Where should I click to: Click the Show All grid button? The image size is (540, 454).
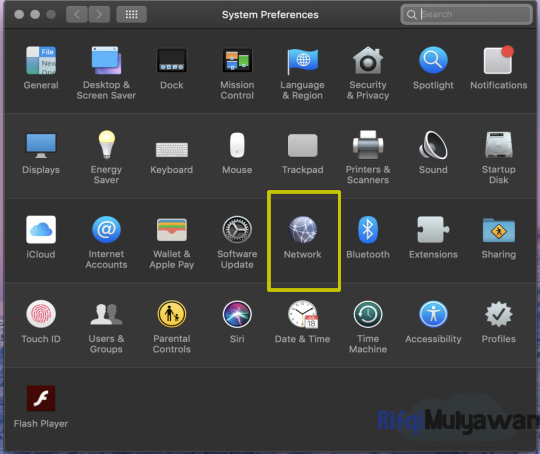pyautogui.click(x=132, y=14)
